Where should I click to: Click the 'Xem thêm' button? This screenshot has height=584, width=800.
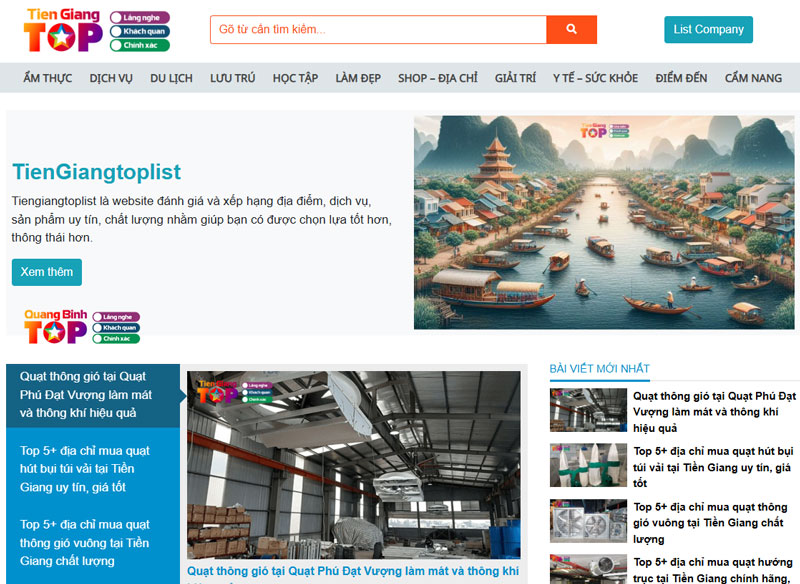coord(47,272)
